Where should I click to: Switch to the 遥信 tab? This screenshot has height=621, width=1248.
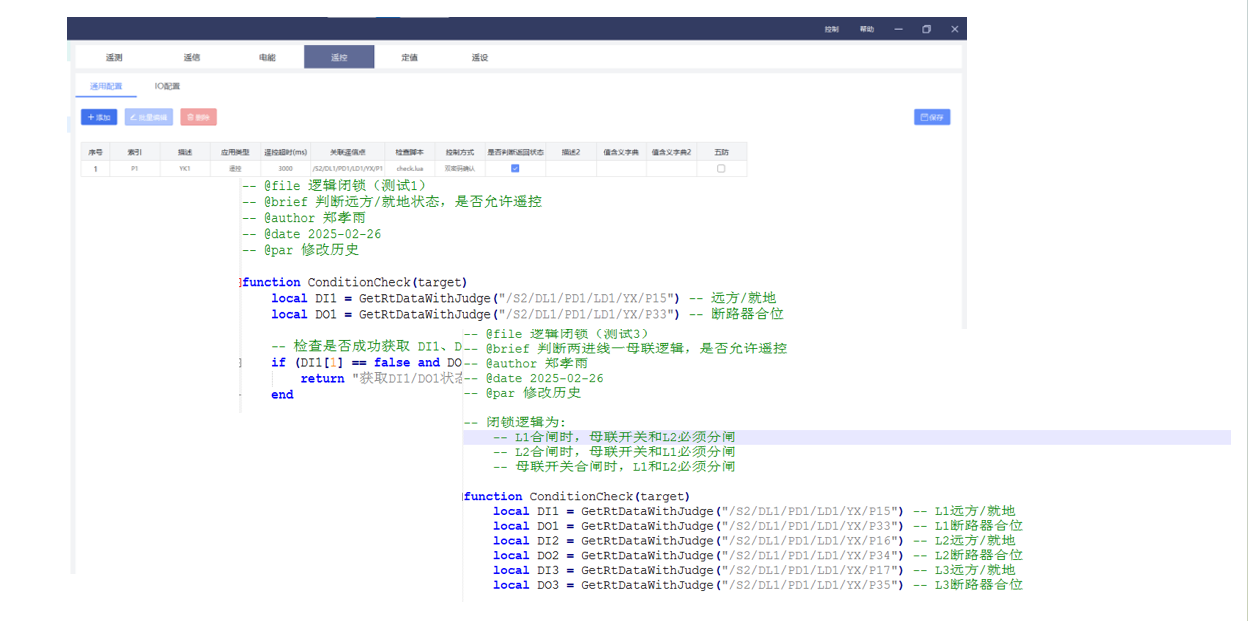pos(192,57)
